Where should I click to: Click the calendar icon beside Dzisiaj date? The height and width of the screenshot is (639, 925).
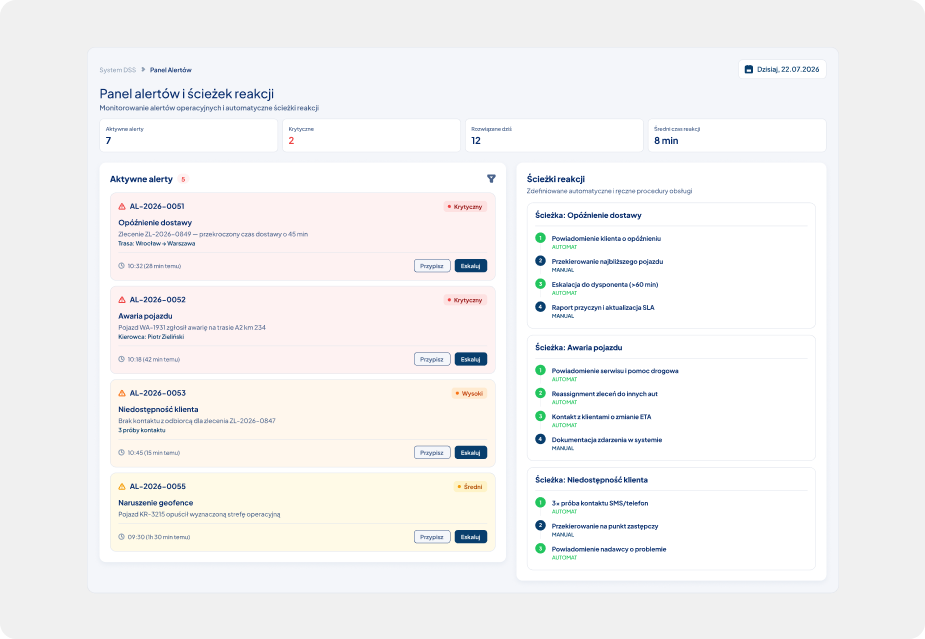pyautogui.click(x=749, y=70)
